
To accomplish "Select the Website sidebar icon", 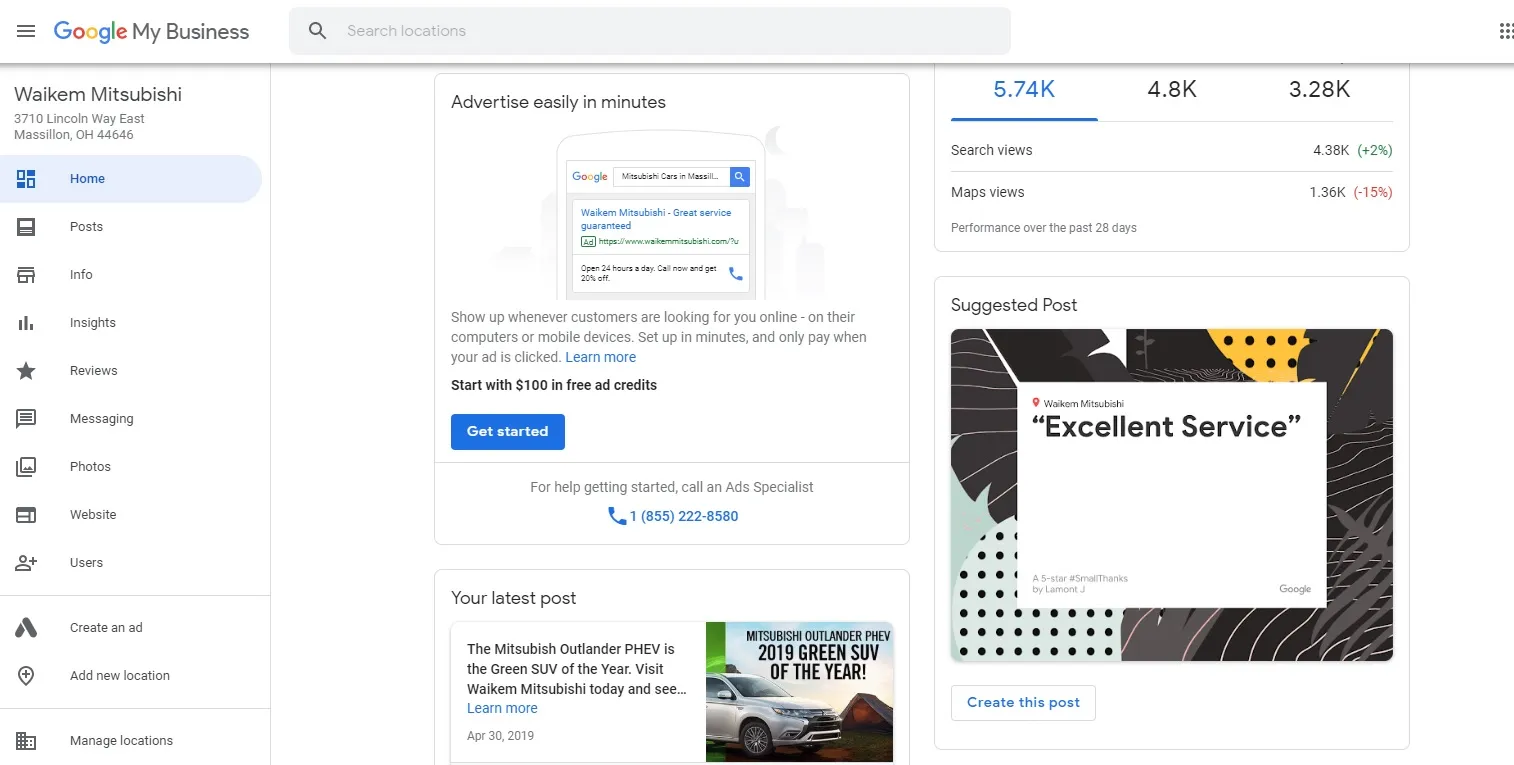I will coord(26,514).
